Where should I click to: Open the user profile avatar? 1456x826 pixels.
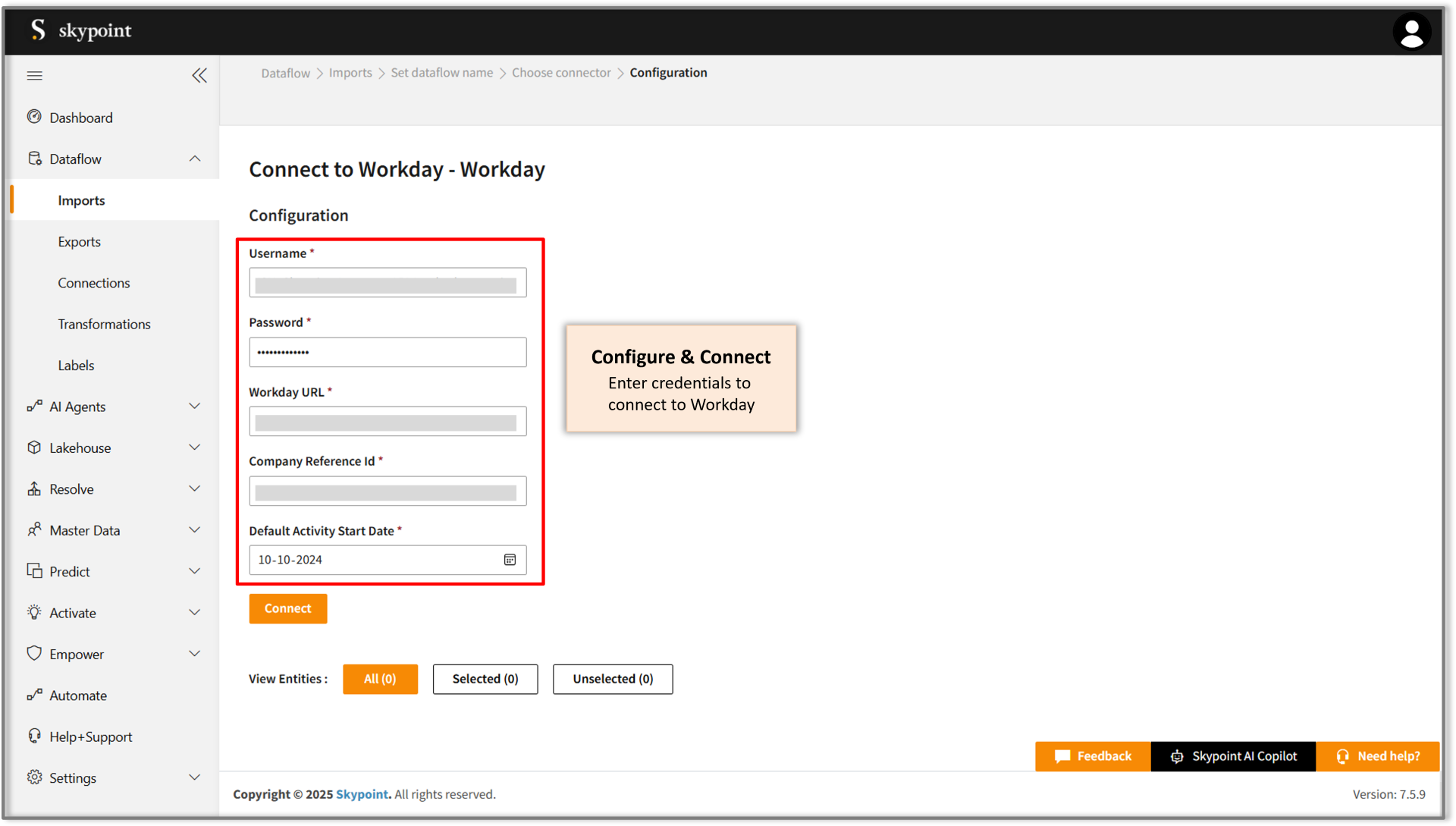click(1411, 32)
